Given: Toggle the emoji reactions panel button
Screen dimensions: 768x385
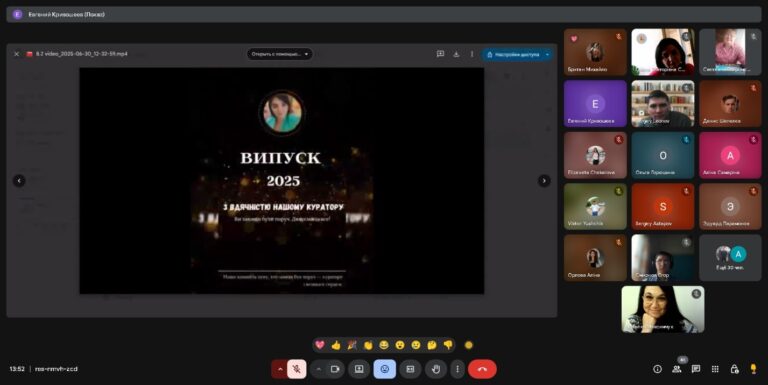Looking at the screenshot, I should [x=384, y=369].
